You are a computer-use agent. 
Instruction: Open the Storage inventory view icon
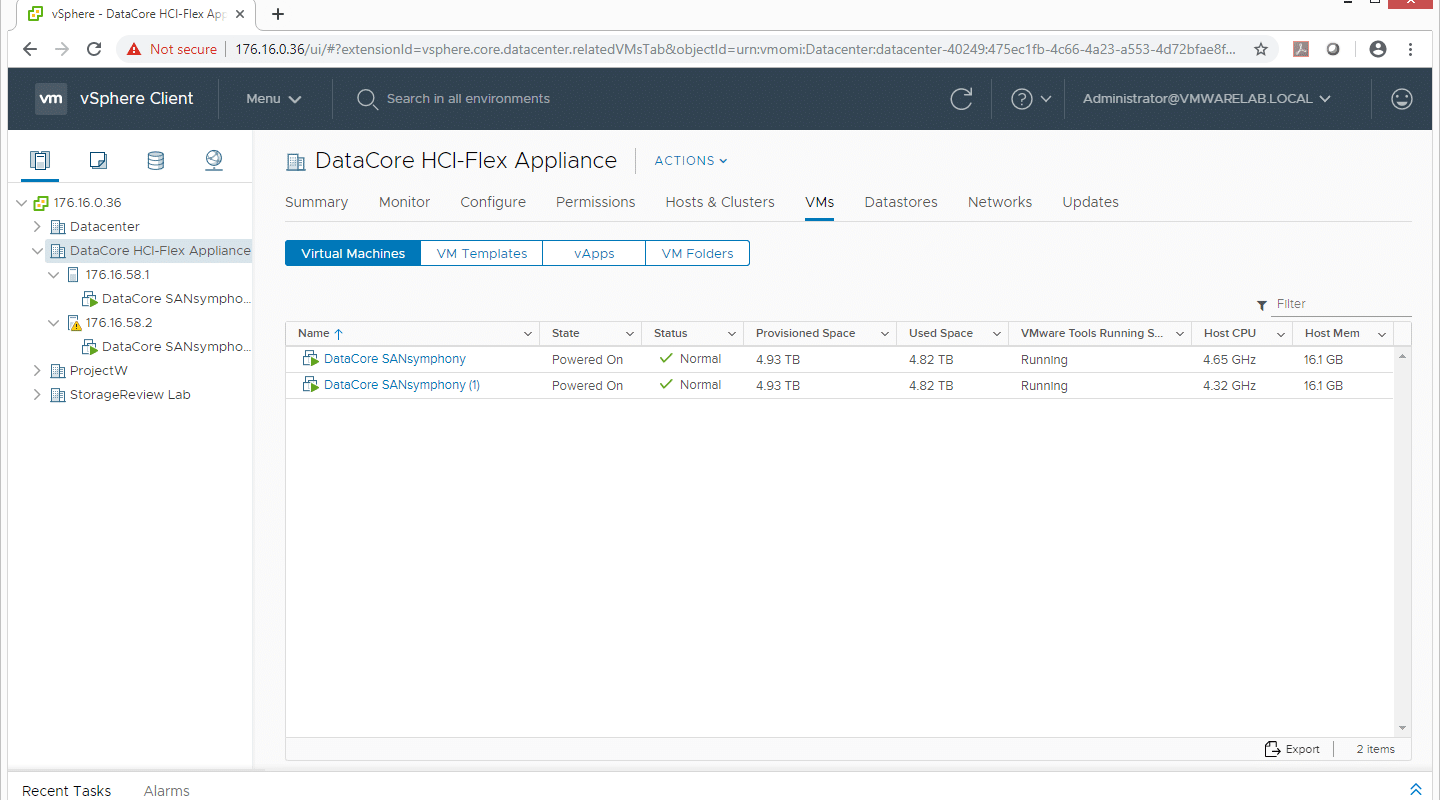click(x=155, y=160)
